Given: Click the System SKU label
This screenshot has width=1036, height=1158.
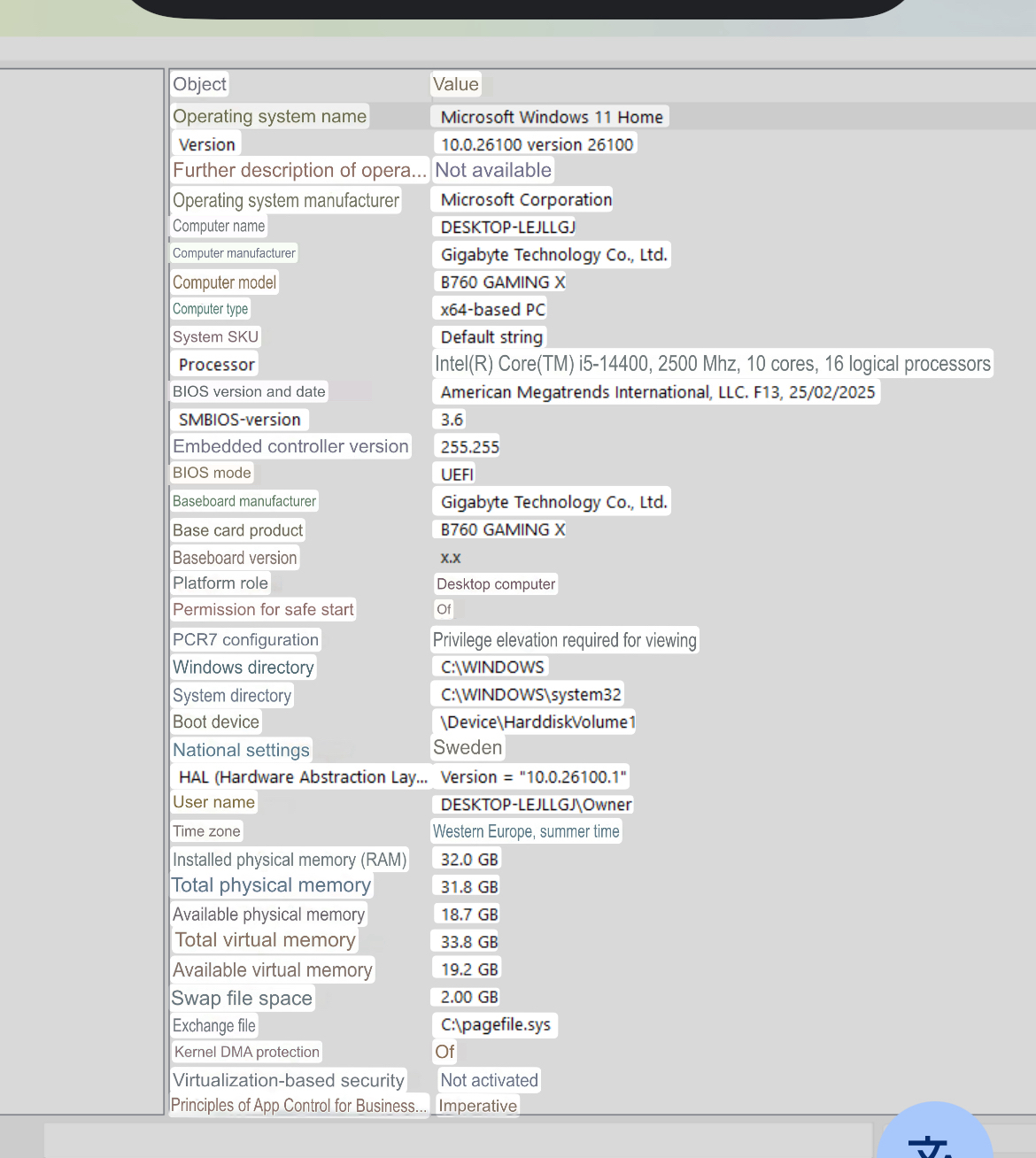Looking at the screenshot, I should point(215,337).
